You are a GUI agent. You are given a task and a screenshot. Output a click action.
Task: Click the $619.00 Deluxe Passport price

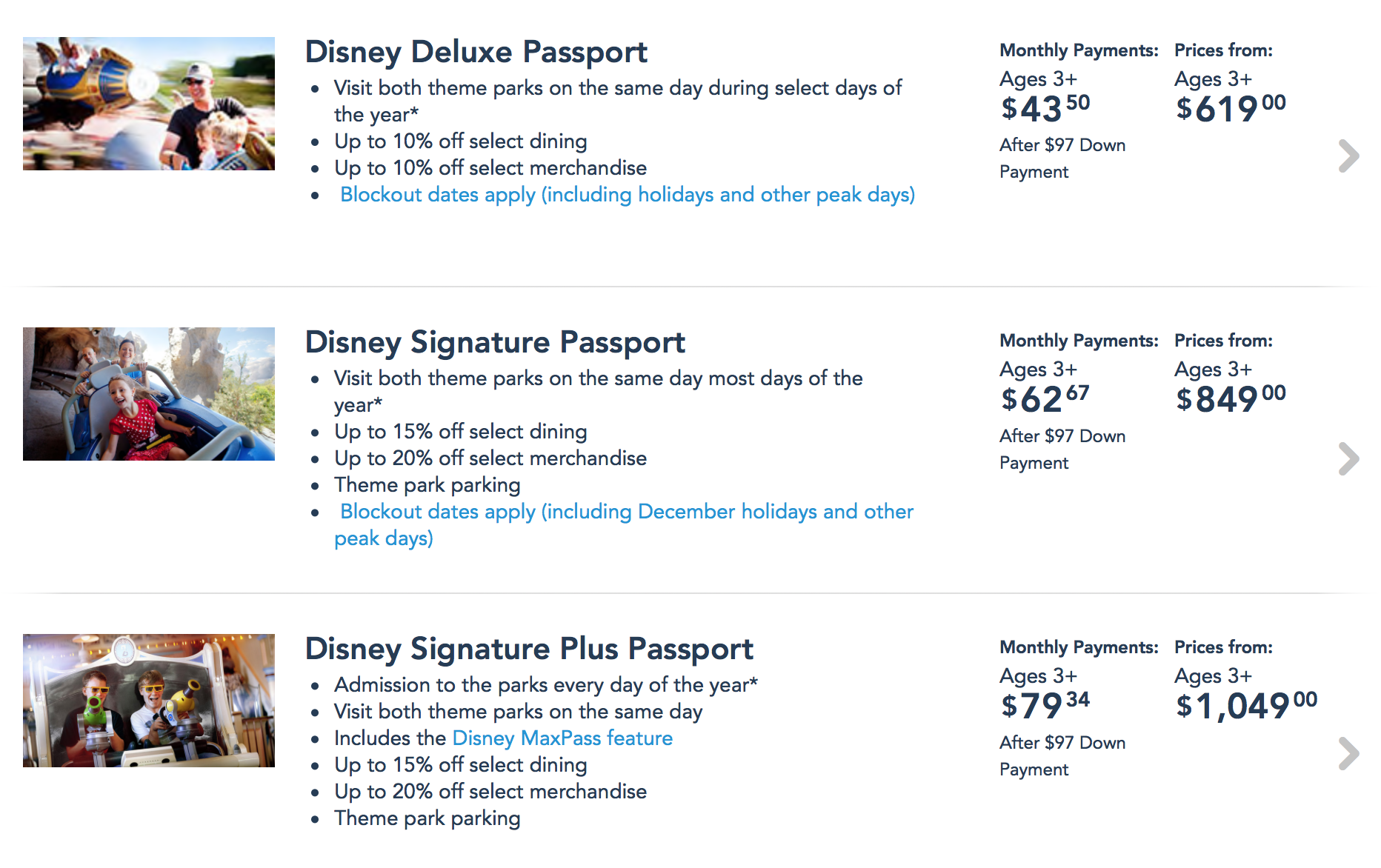pos(1231,108)
